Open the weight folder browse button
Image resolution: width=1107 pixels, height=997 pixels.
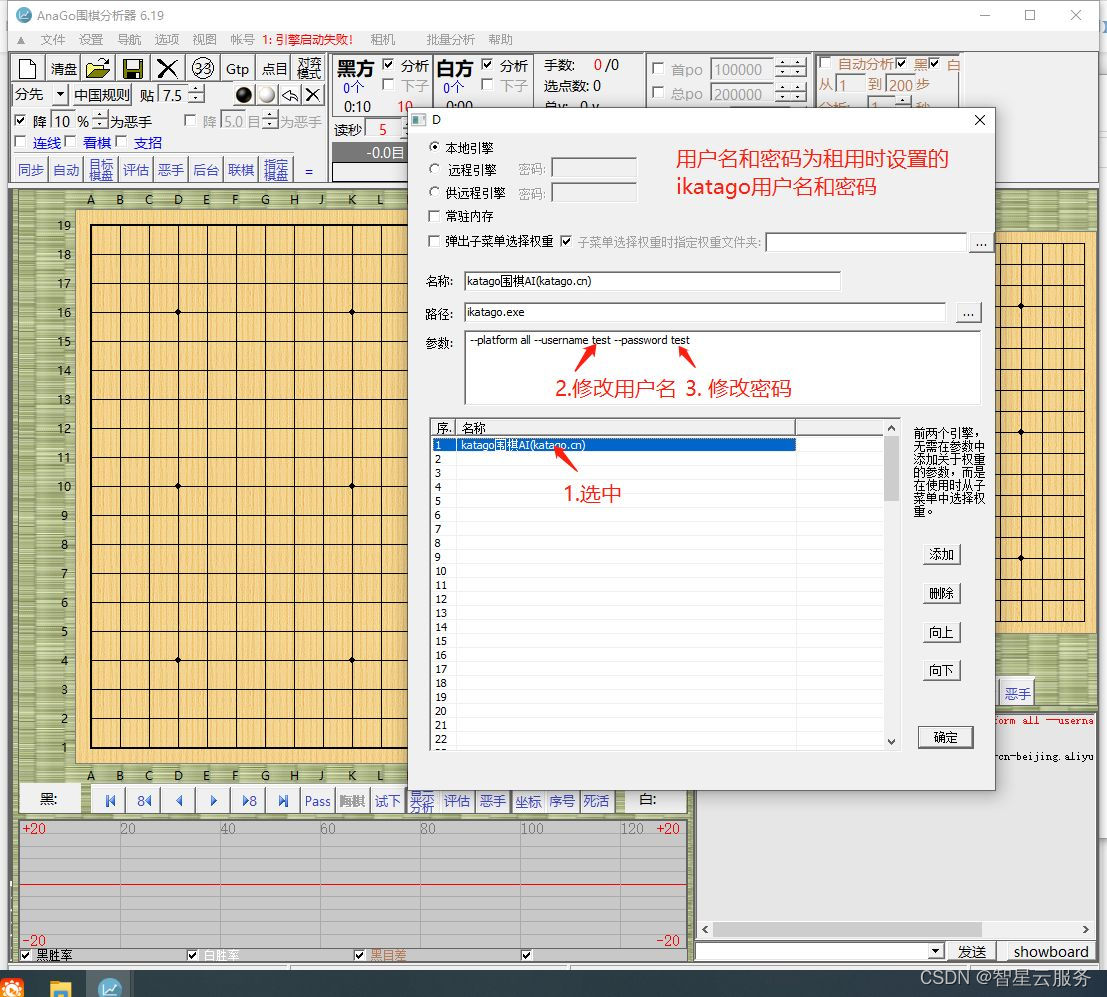[x=981, y=243]
